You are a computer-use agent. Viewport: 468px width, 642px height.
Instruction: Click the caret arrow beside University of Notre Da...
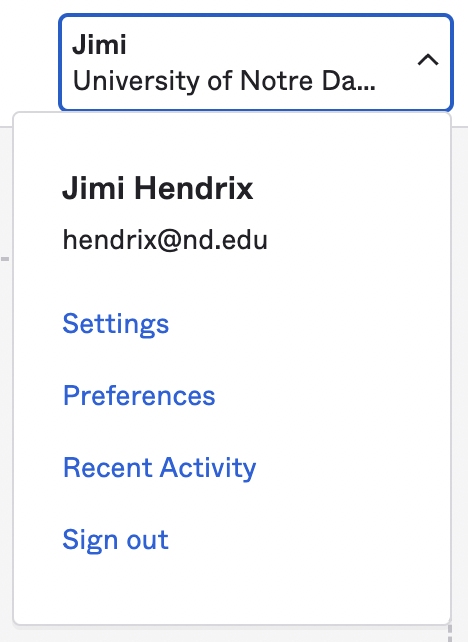click(x=428, y=61)
